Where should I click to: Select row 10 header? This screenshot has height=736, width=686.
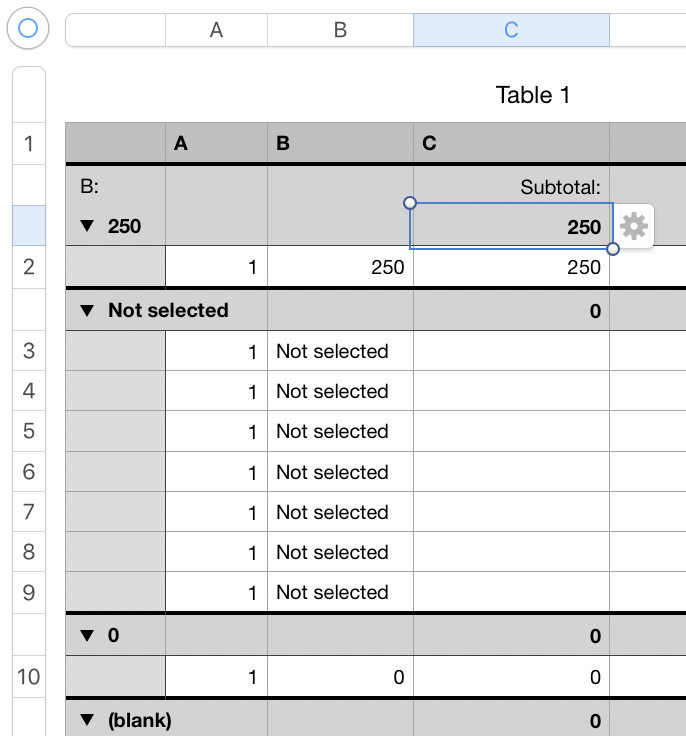[28, 677]
